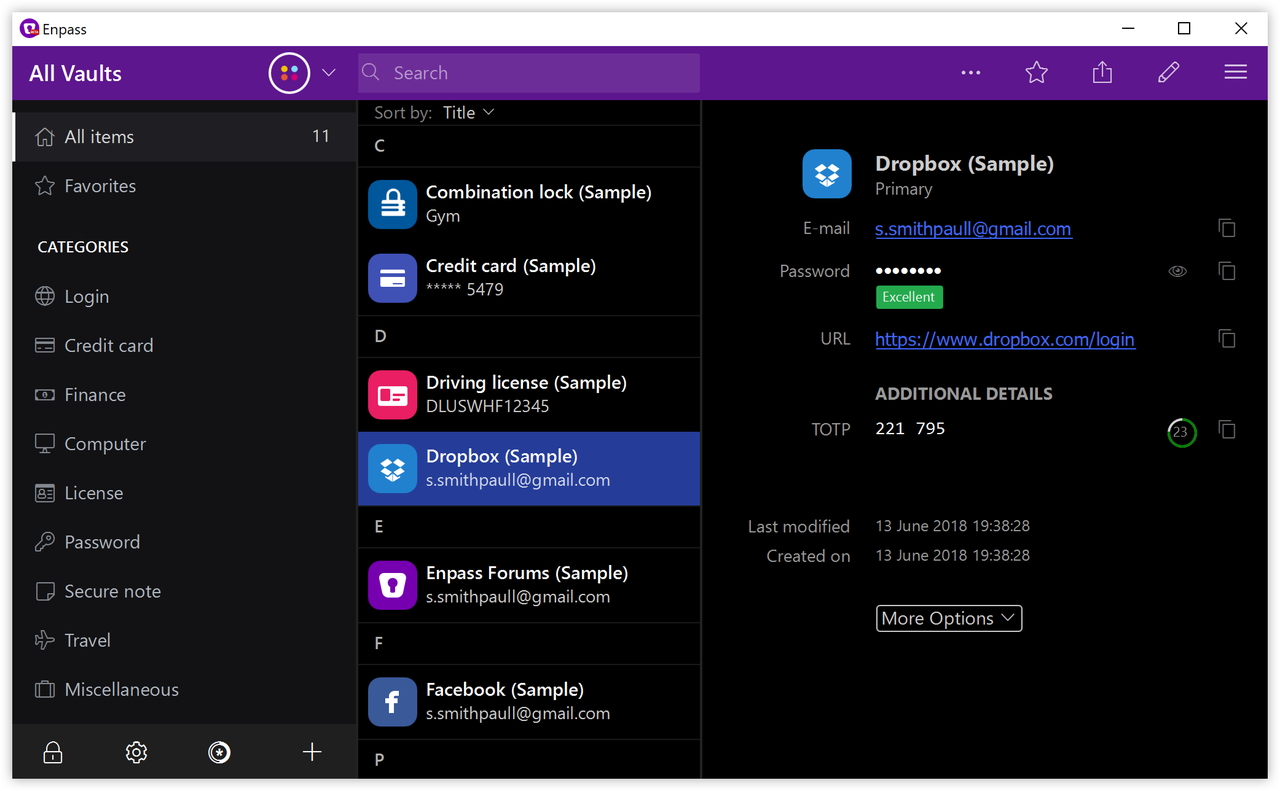Open the vault selector dropdown chevron
This screenshot has width=1280, height=791.
329,72
